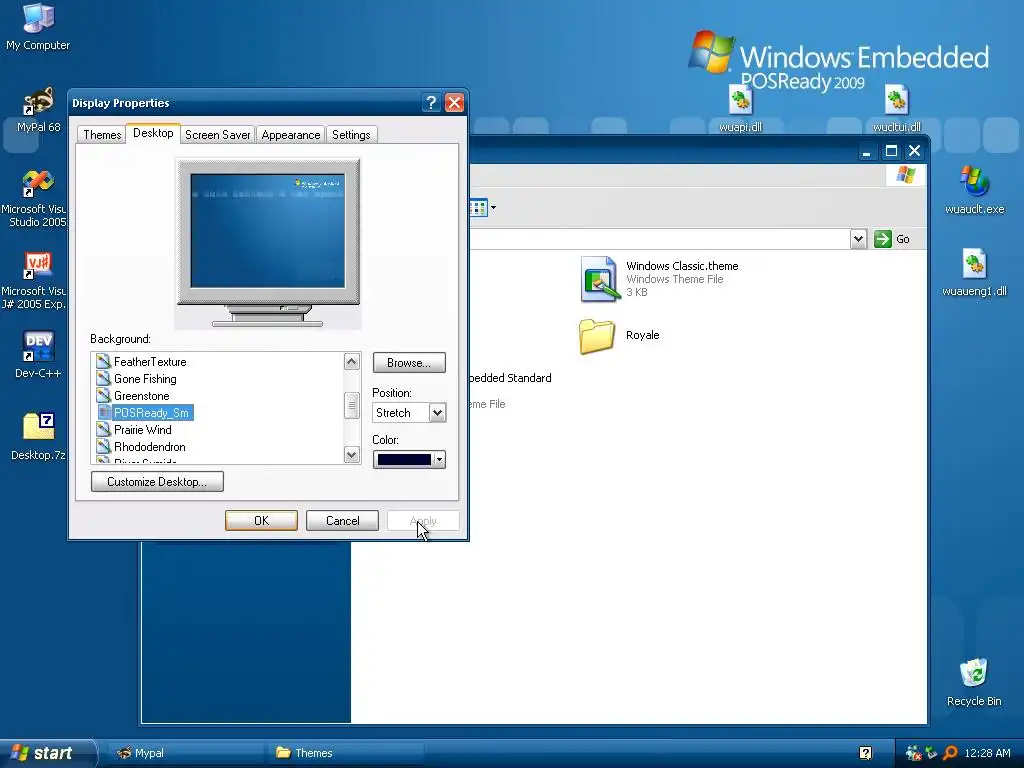Click the Windows flag logo in Explorer
This screenshot has height=768, width=1024.
[906, 175]
